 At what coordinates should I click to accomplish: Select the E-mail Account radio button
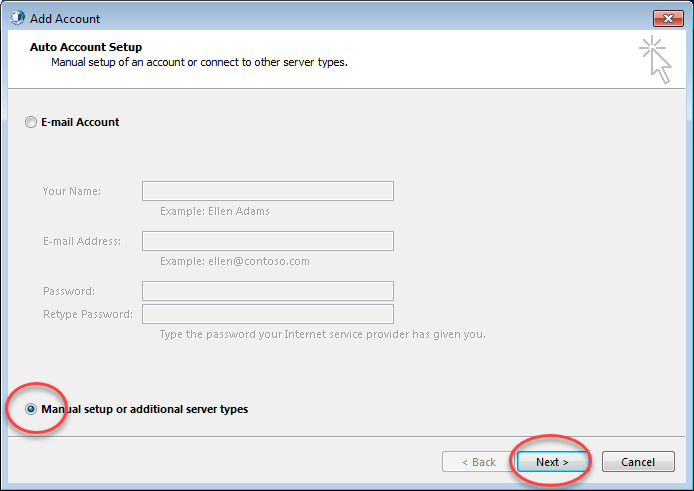pos(31,122)
